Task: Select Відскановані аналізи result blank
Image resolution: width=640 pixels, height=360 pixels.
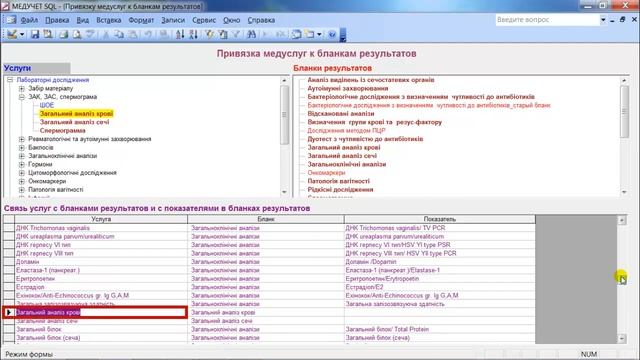Action: pos(341,114)
